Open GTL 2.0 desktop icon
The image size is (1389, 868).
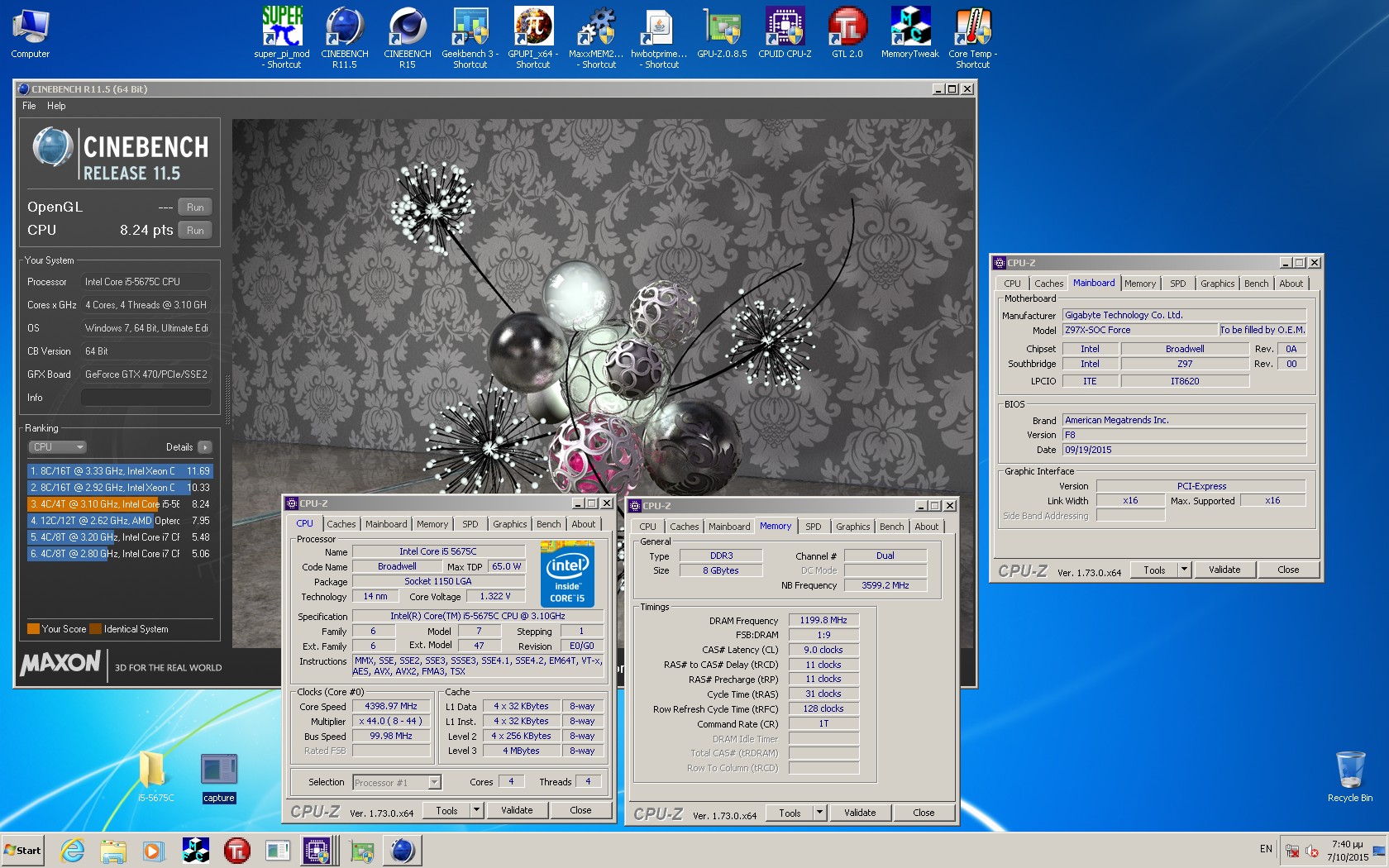click(x=847, y=33)
